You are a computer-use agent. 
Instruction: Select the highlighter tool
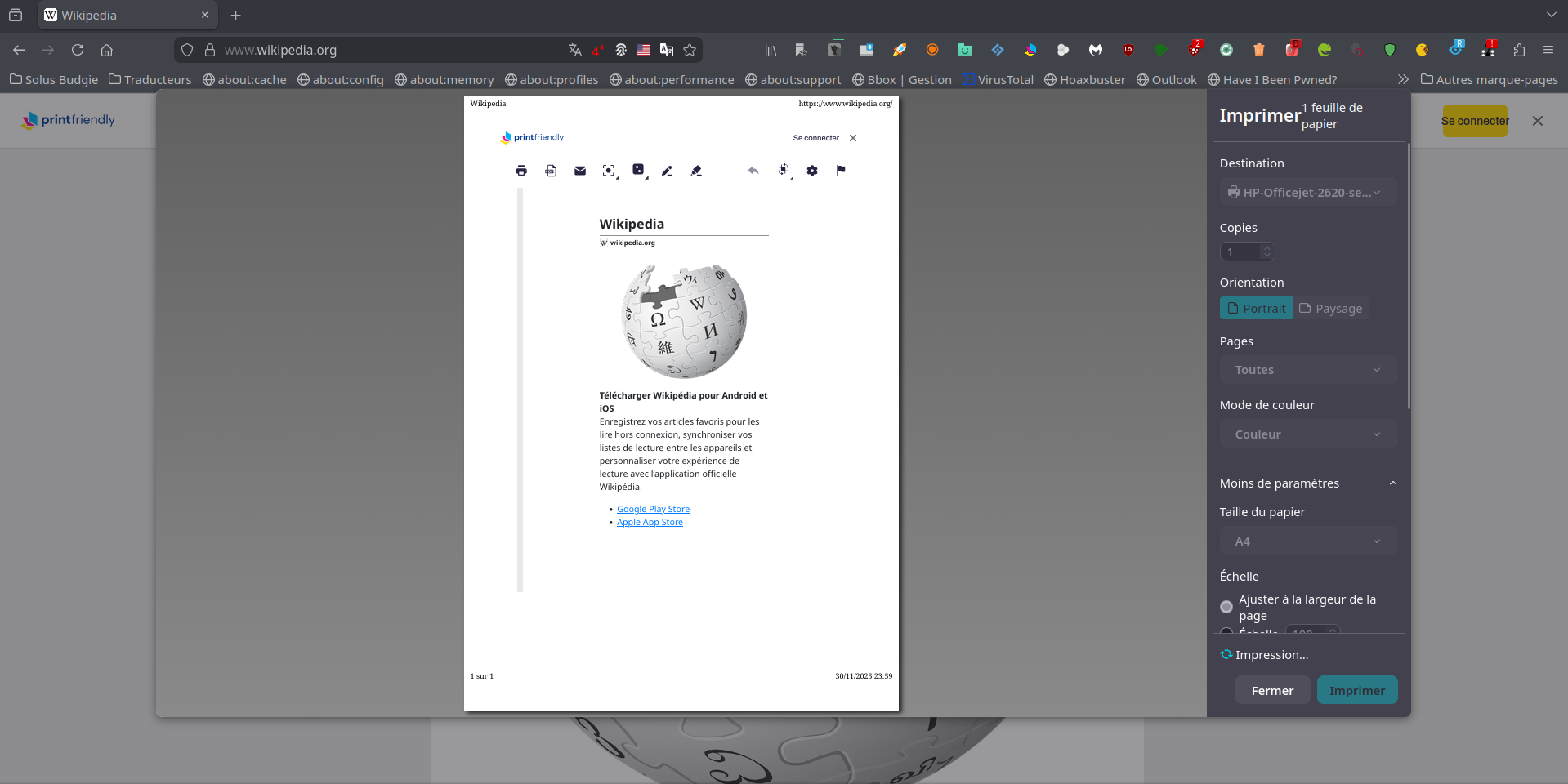pos(696,171)
